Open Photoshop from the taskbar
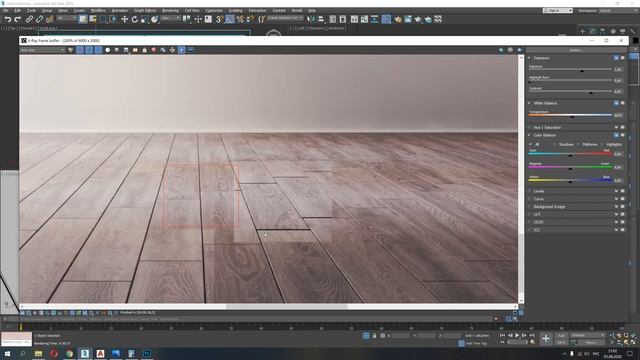640x360 pixels. click(x=147, y=353)
